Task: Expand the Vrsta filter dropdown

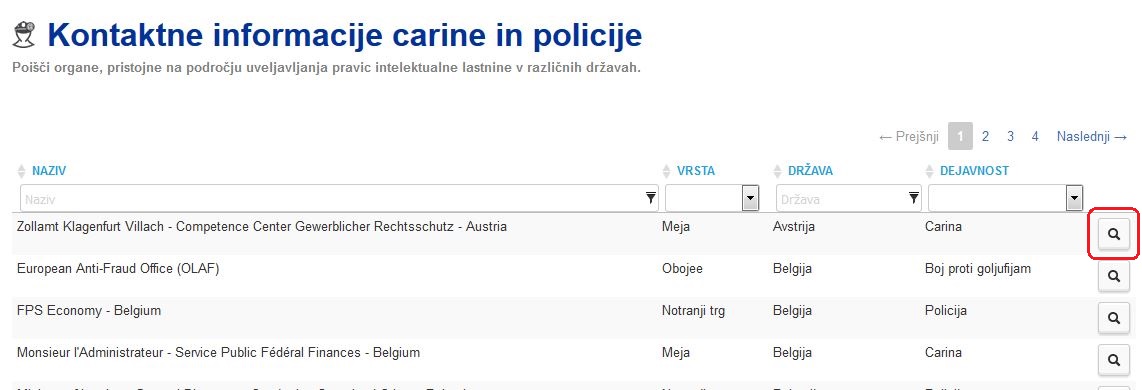Action: (x=750, y=198)
